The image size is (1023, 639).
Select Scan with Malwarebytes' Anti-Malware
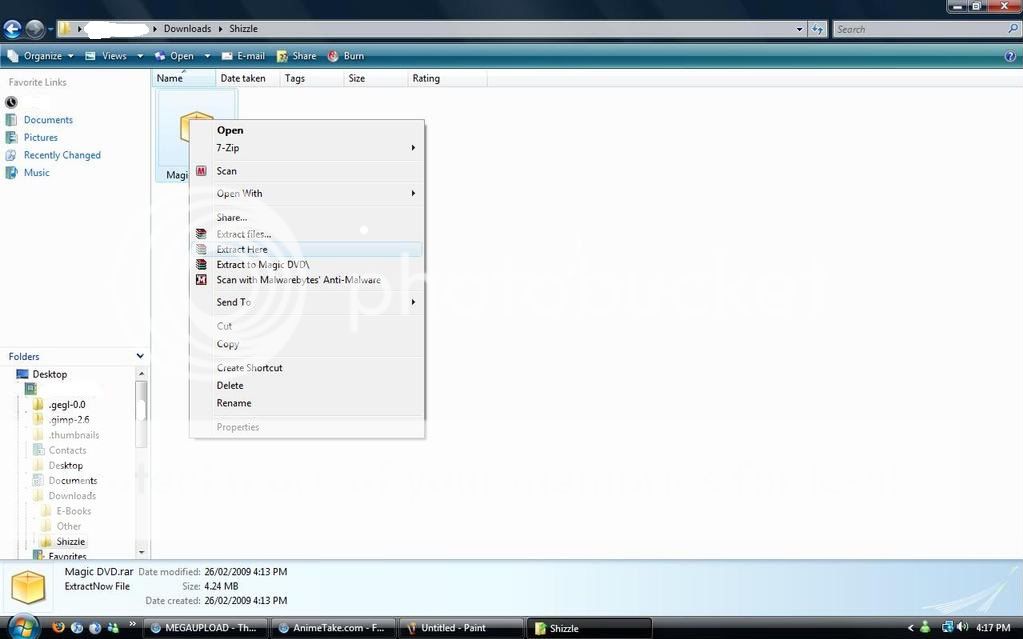pyautogui.click(x=298, y=280)
